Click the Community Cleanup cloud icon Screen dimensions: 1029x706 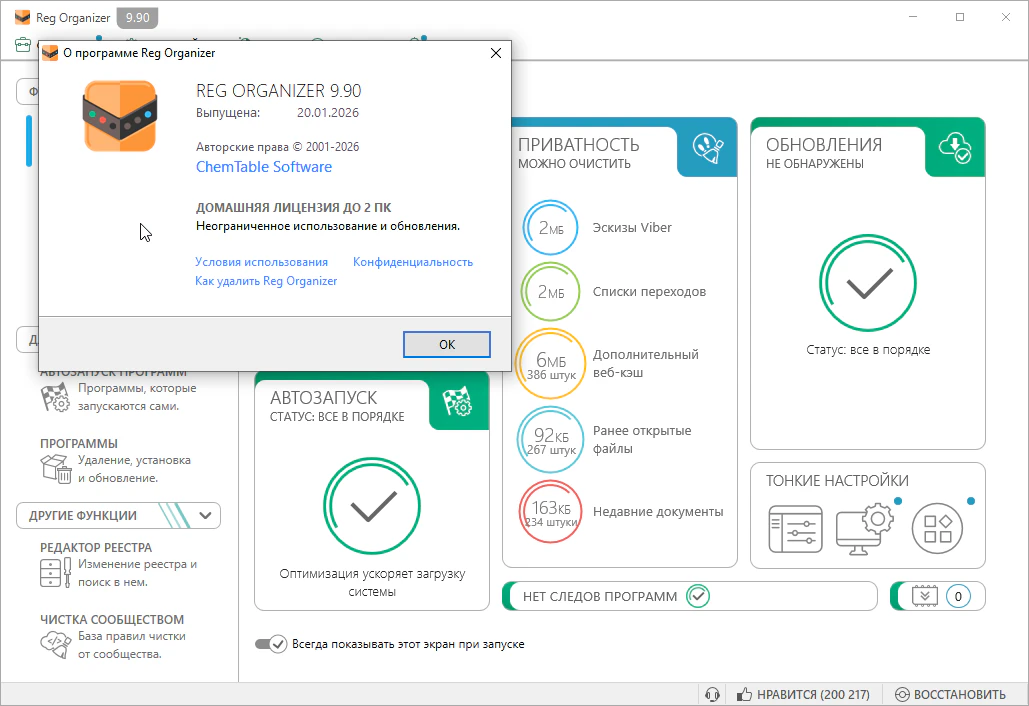pos(53,644)
